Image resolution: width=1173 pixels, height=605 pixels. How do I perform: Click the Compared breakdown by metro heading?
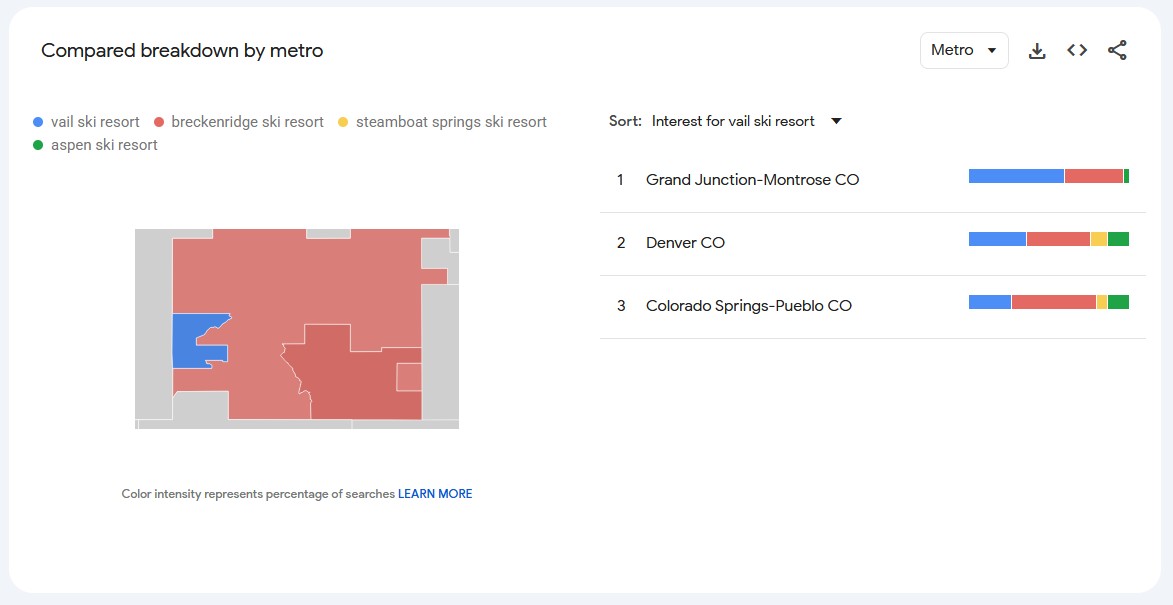point(181,50)
